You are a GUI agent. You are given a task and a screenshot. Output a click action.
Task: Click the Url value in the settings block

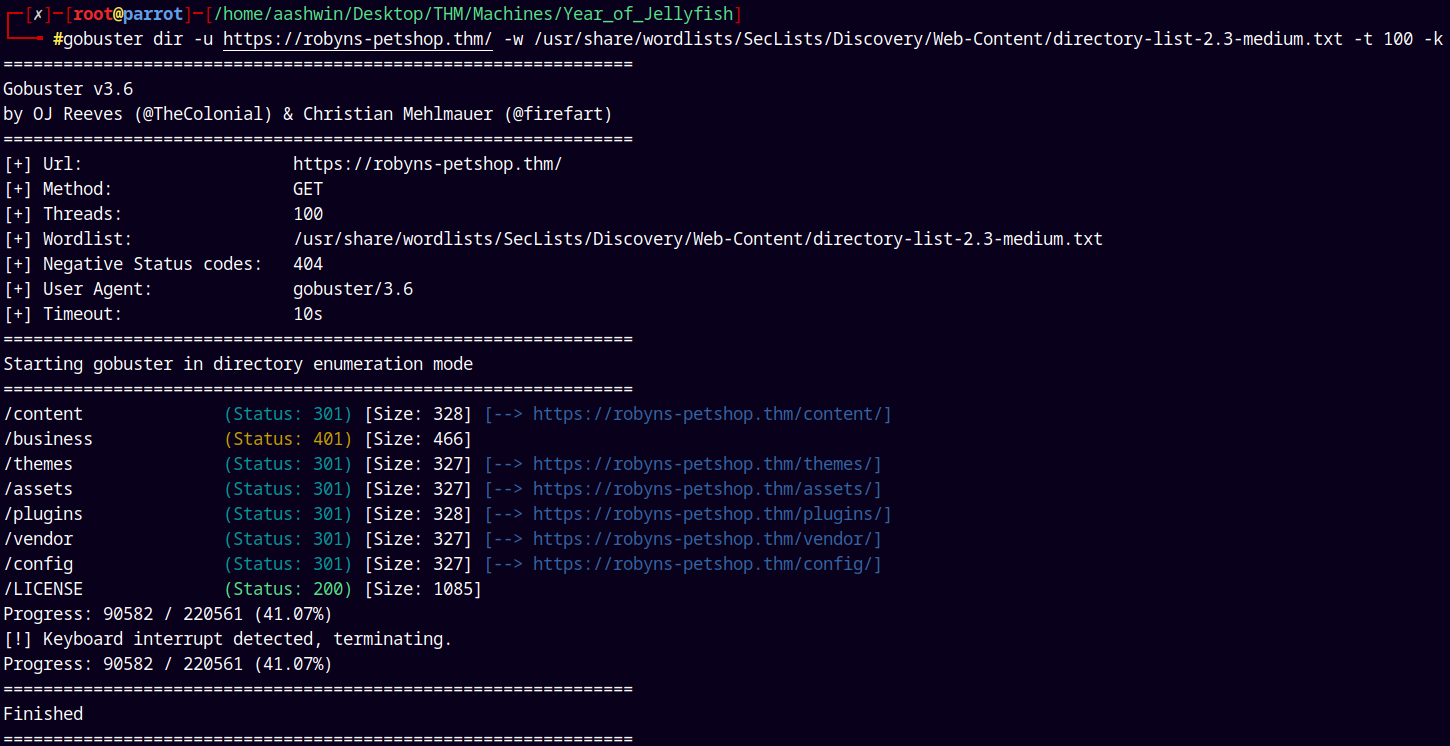point(434,164)
